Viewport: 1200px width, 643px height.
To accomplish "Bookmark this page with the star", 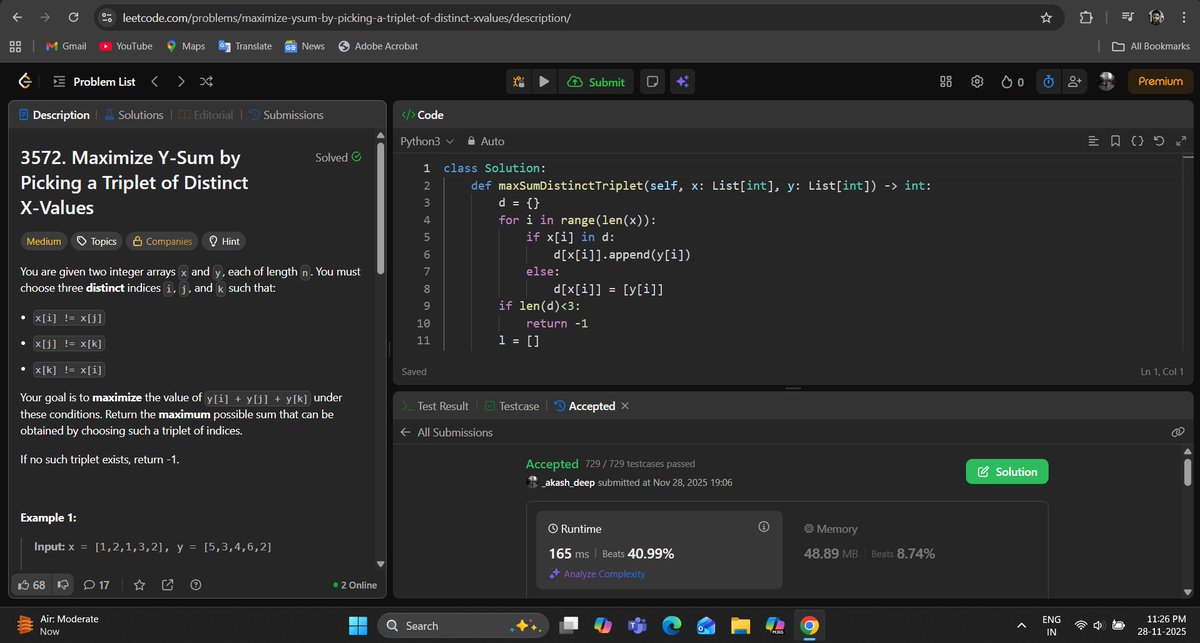I will pyautogui.click(x=1046, y=18).
